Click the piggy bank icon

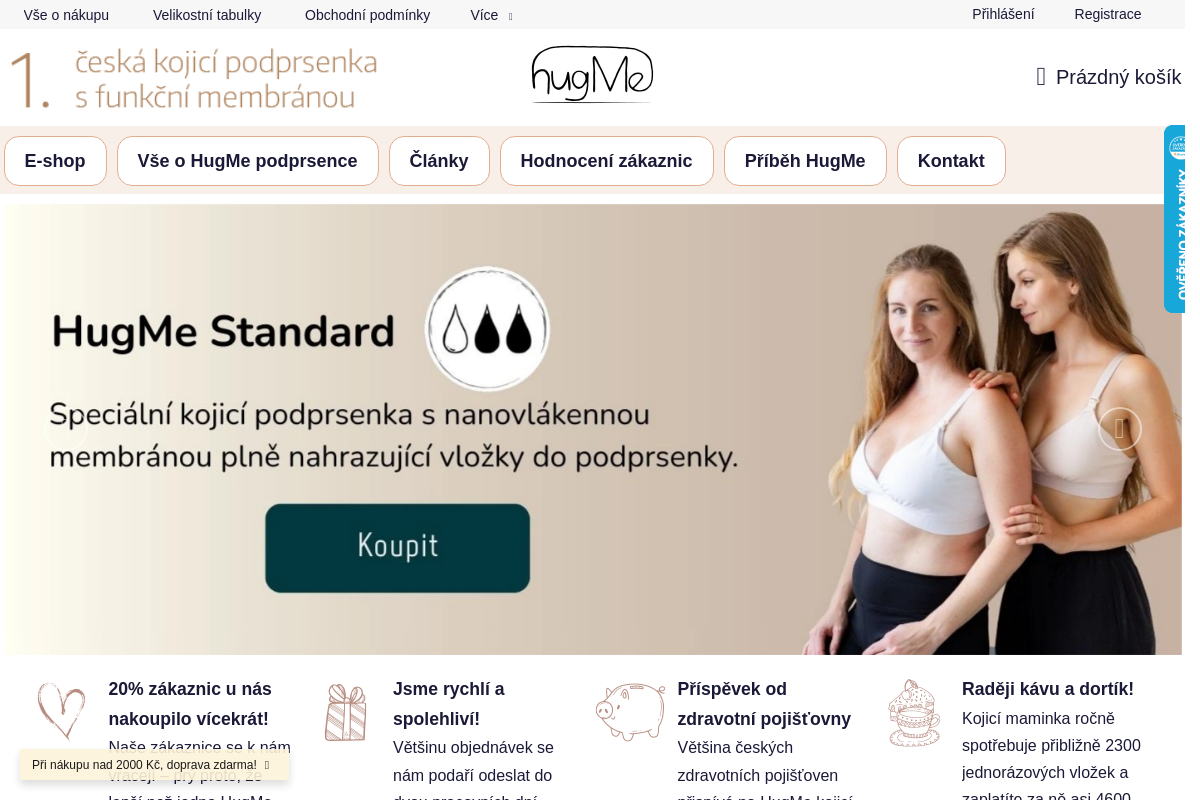pyautogui.click(x=630, y=712)
